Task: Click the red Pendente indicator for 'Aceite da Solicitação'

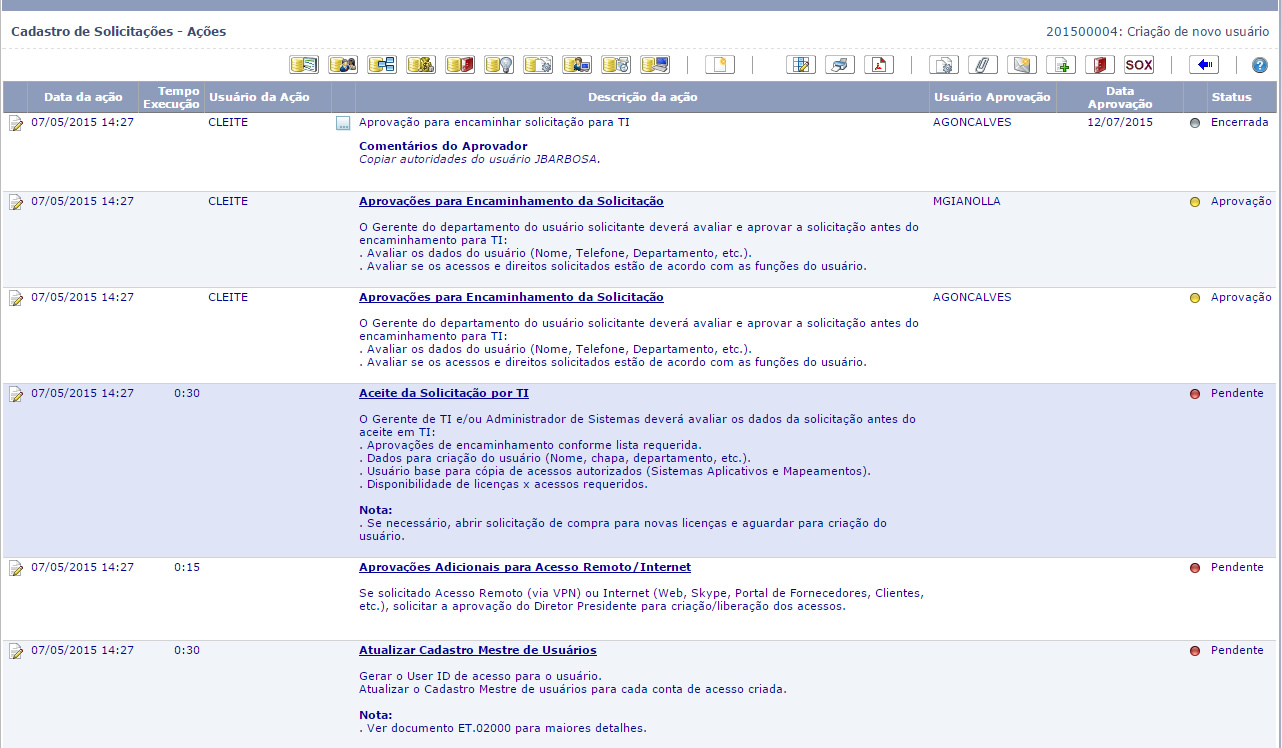Action: coord(1195,394)
